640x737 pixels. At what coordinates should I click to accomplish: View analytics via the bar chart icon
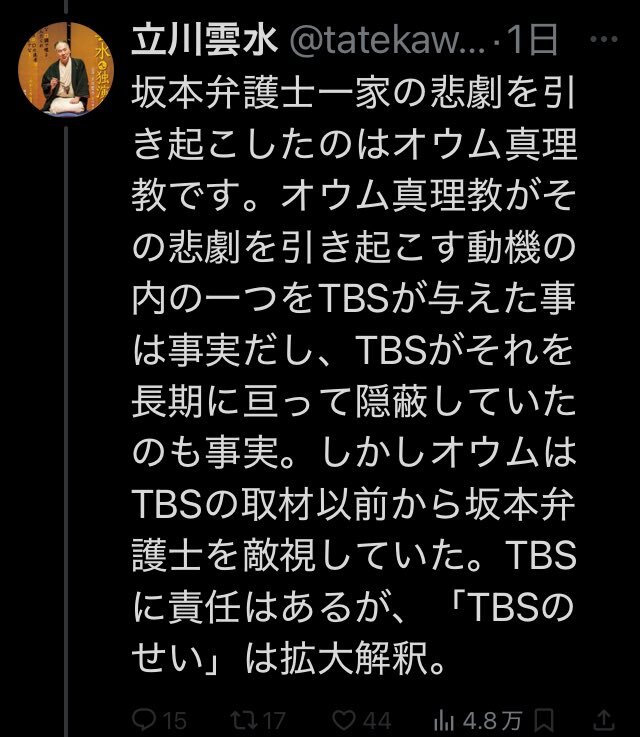coord(444,720)
